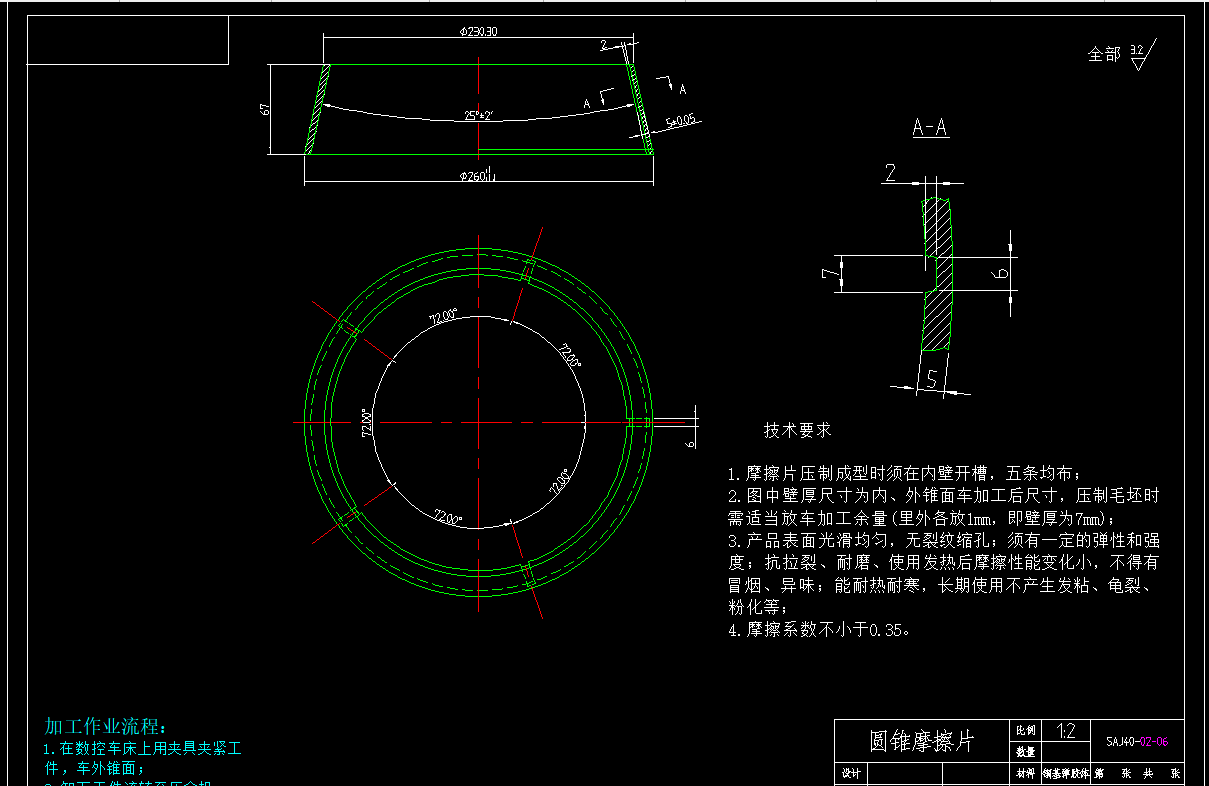The width and height of the screenshot is (1209, 786).
Task: Select the Φ230.30 top diameter dimension
Action: point(479,32)
